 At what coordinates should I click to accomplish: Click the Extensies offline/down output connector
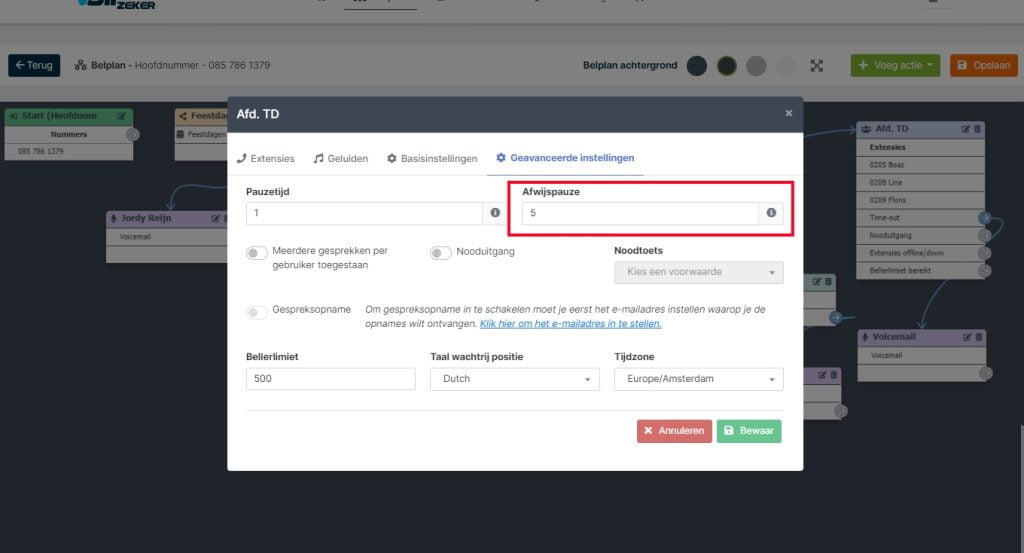tap(984, 253)
